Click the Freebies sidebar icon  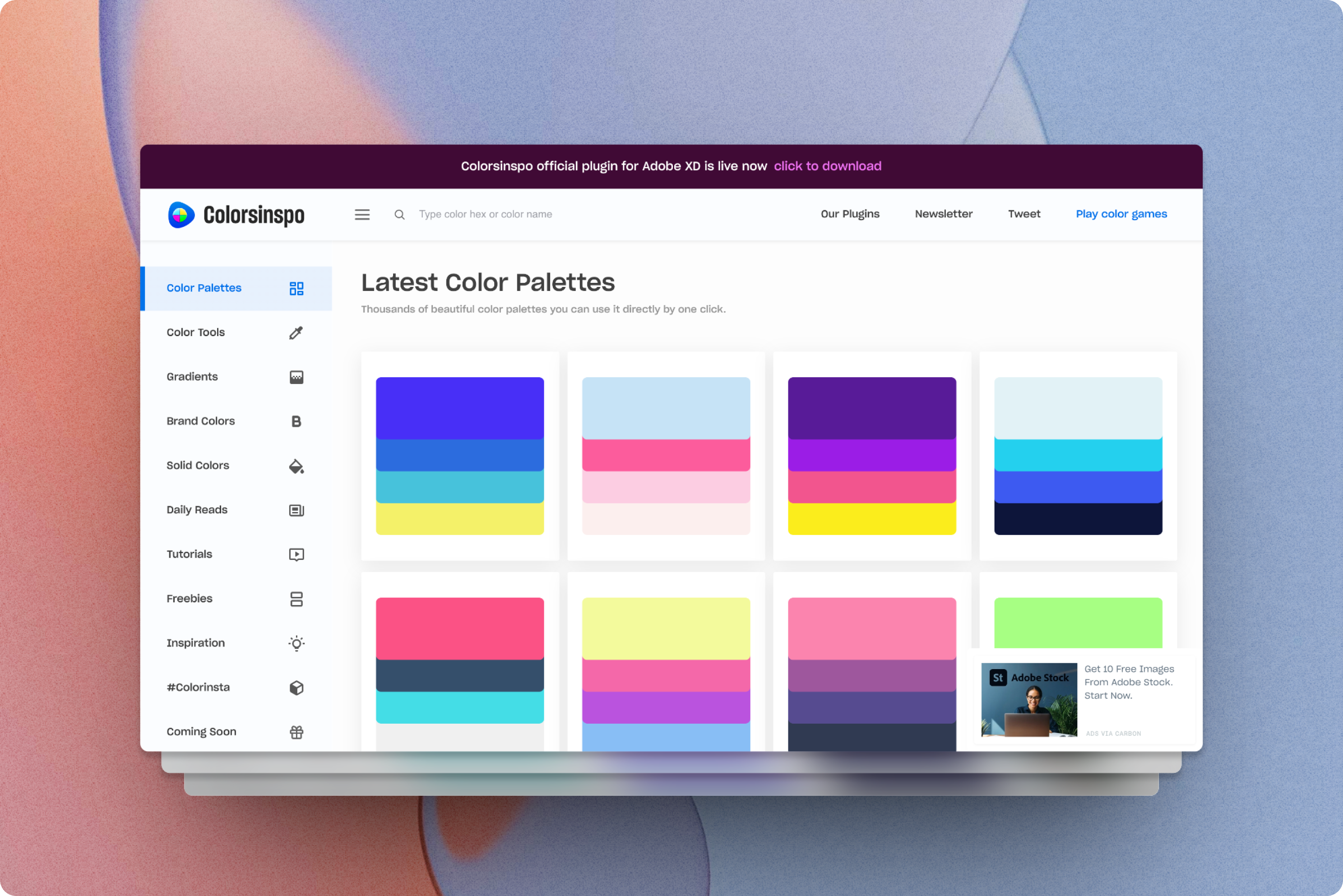(x=296, y=598)
